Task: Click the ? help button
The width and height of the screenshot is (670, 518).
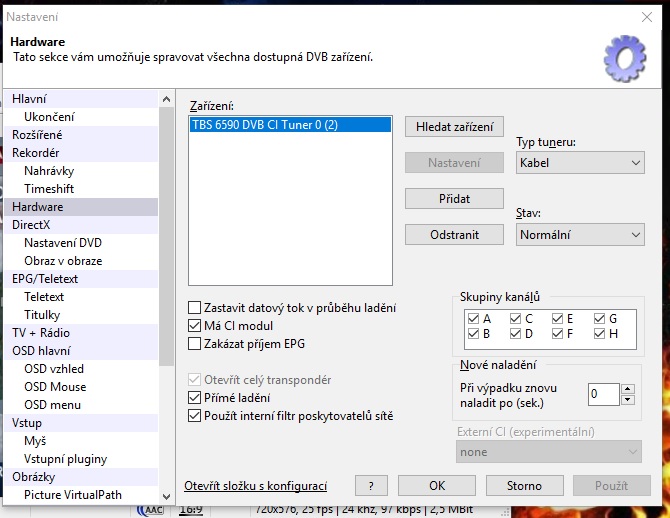Action: [x=371, y=486]
